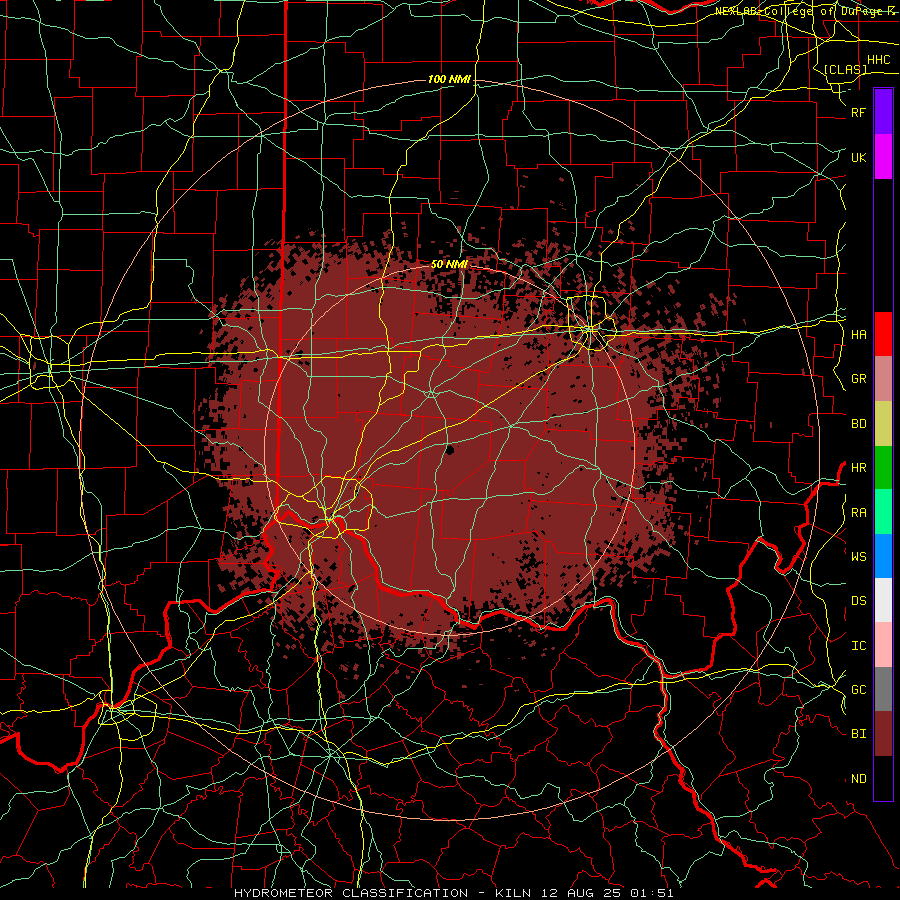This screenshot has width=900, height=900.
Task: Click the IC legend label
Action: click(858, 646)
